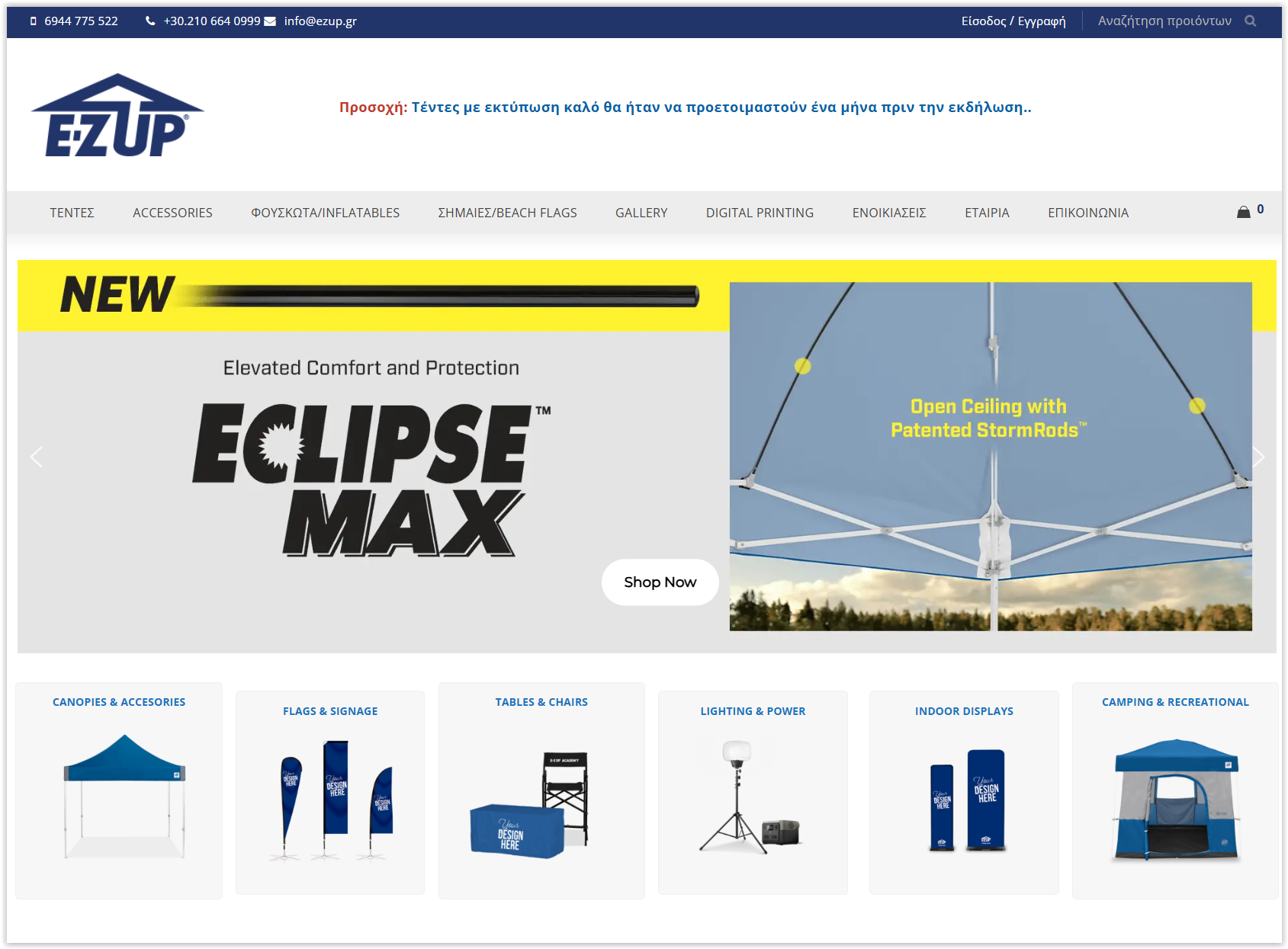This screenshot has height=949, width=1288.
Task: Open the ACCESSORIES menu item
Action: click(172, 213)
